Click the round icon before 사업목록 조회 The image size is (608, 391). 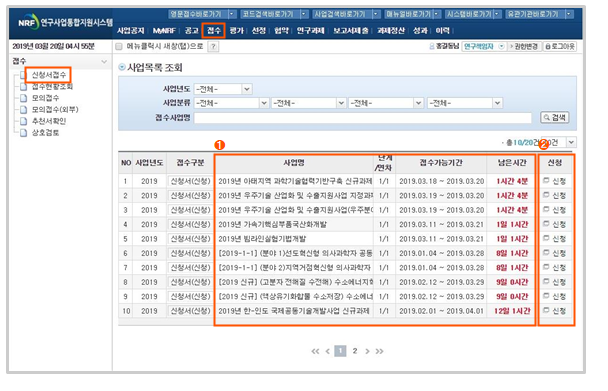point(122,67)
